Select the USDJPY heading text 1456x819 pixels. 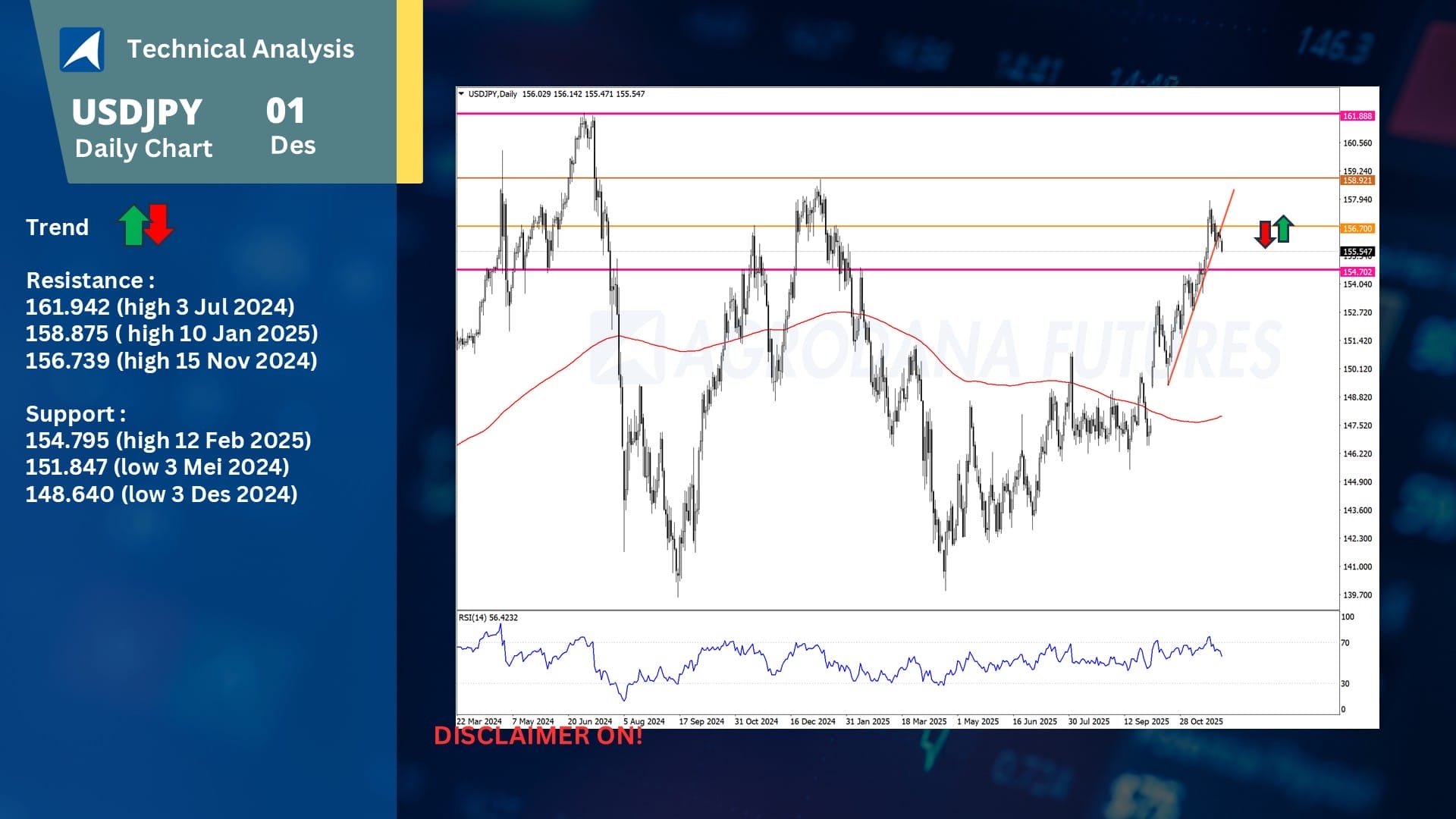pyautogui.click(x=137, y=112)
